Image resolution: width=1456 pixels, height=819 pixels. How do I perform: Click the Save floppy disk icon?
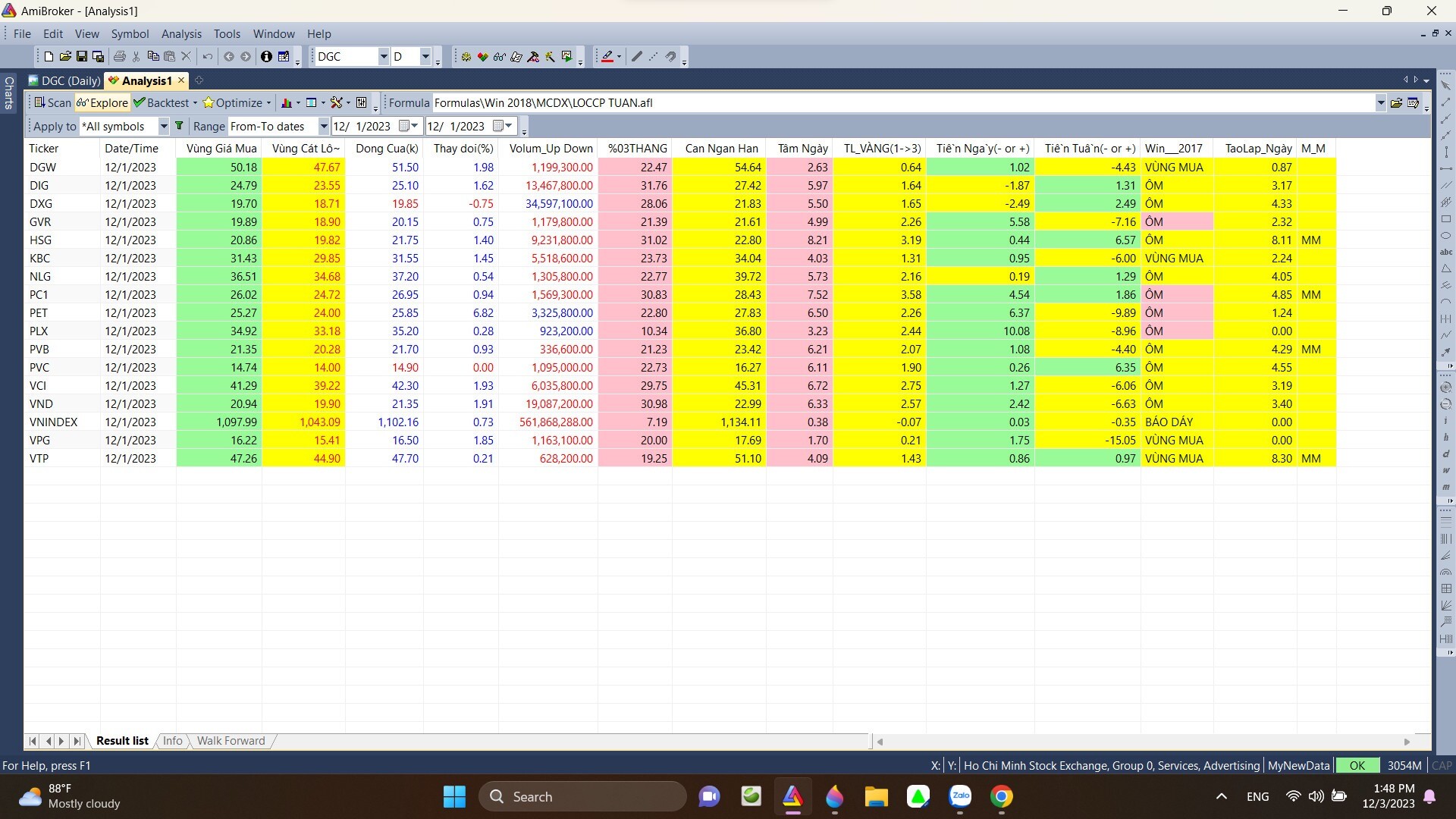point(82,57)
